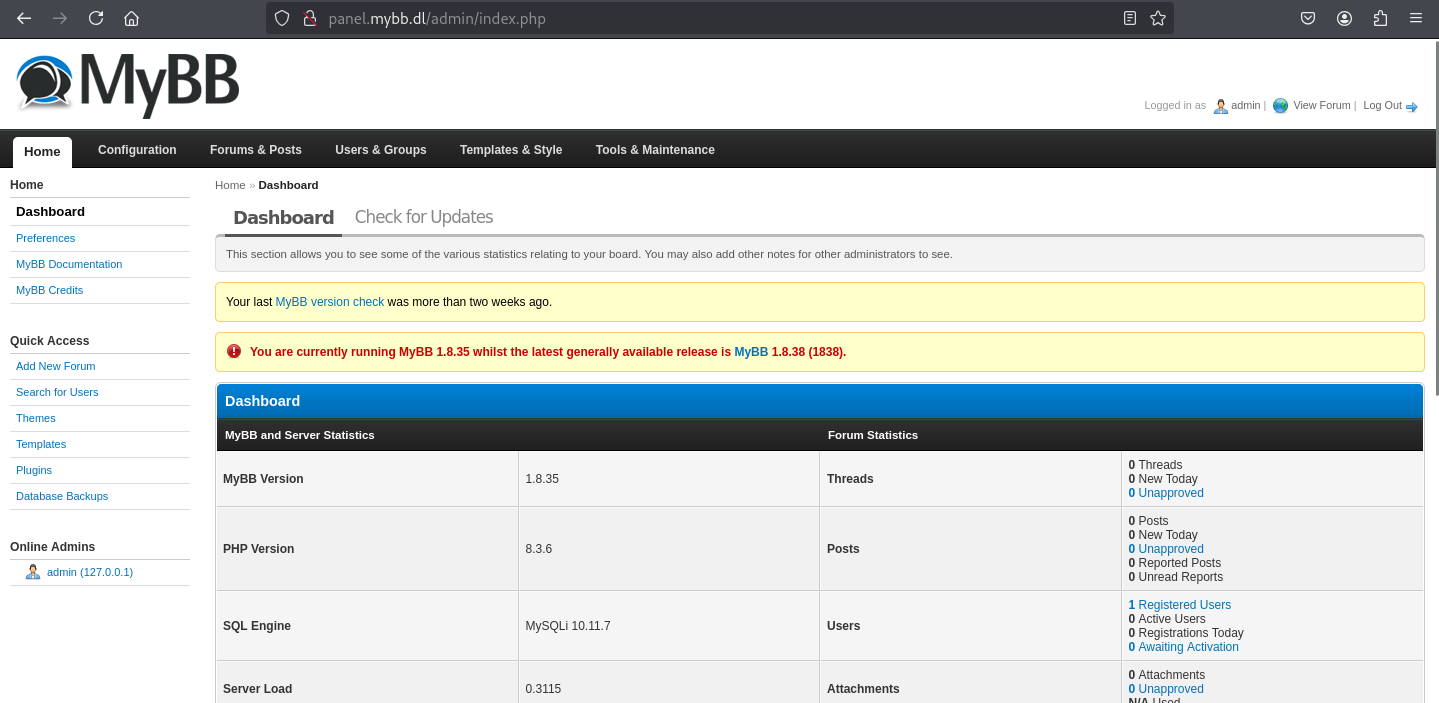
Task: Select the SQL Engine value MySQLi 10.11.7
Action: [568, 626]
